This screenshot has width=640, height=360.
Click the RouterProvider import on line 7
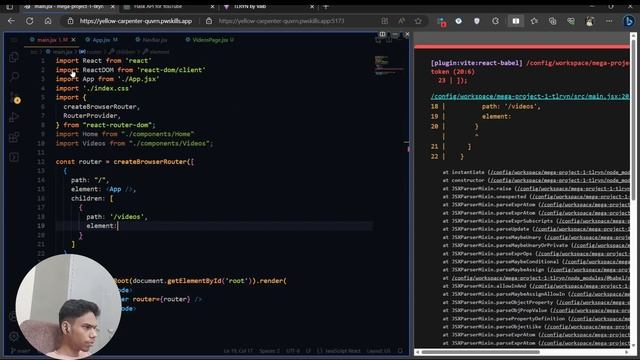pyautogui.click(x=90, y=116)
